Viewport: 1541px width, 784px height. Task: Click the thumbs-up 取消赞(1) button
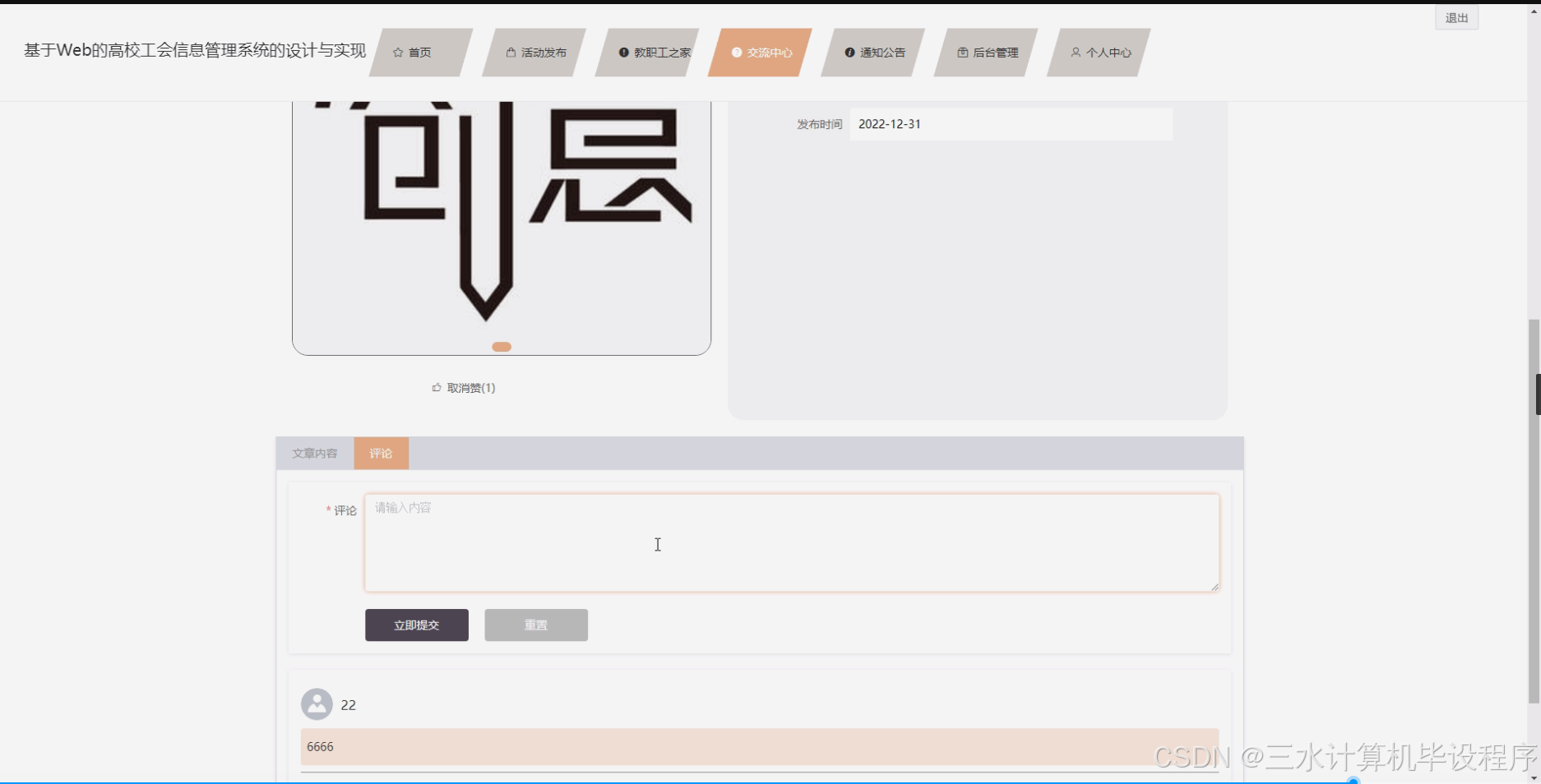(x=464, y=388)
